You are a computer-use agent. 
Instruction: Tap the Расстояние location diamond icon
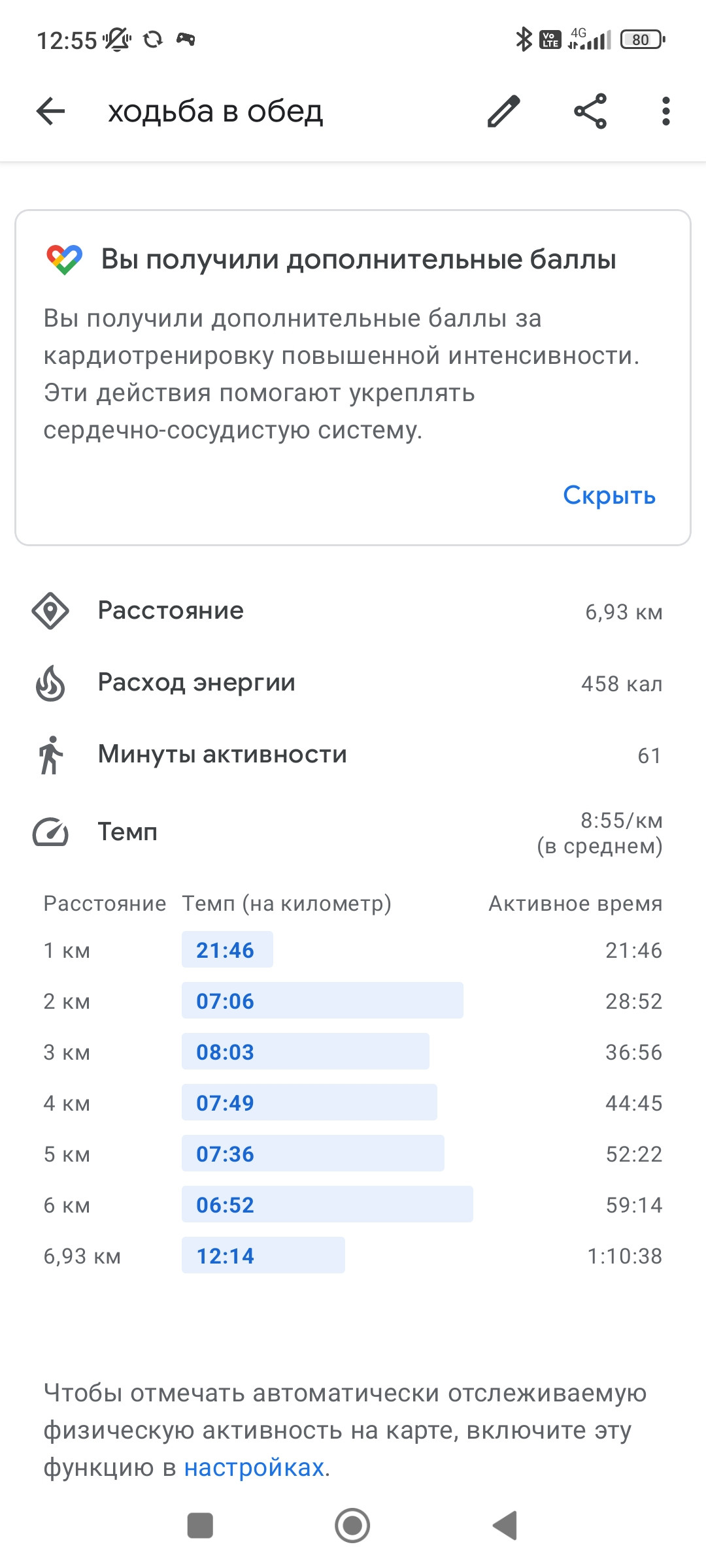pos(50,611)
